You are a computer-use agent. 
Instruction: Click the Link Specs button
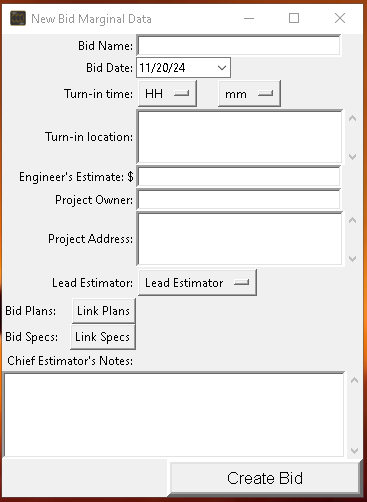pos(103,337)
